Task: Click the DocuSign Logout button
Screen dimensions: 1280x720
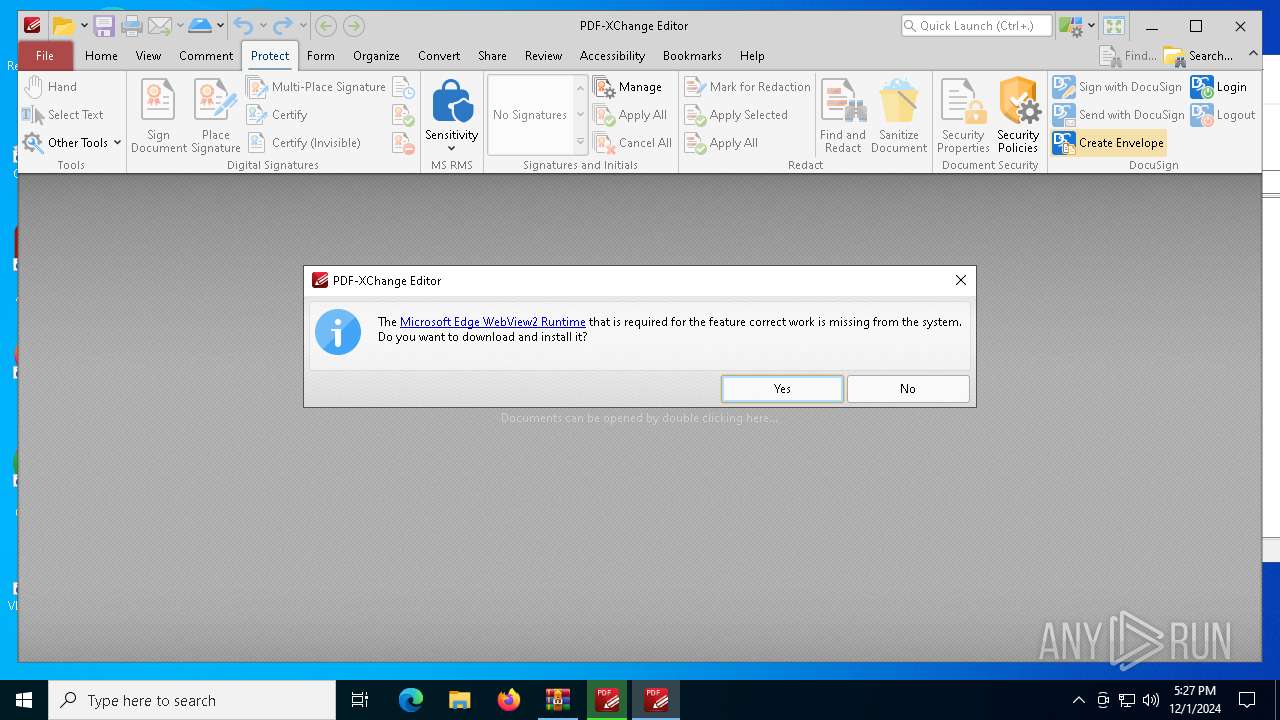Action: [1223, 115]
